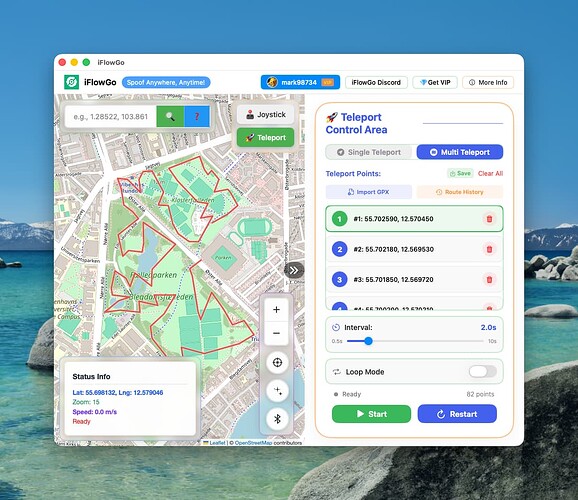This screenshot has height=500, width=578.
Task: Switch to Teleport mode on map
Action: (x=265, y=138)
